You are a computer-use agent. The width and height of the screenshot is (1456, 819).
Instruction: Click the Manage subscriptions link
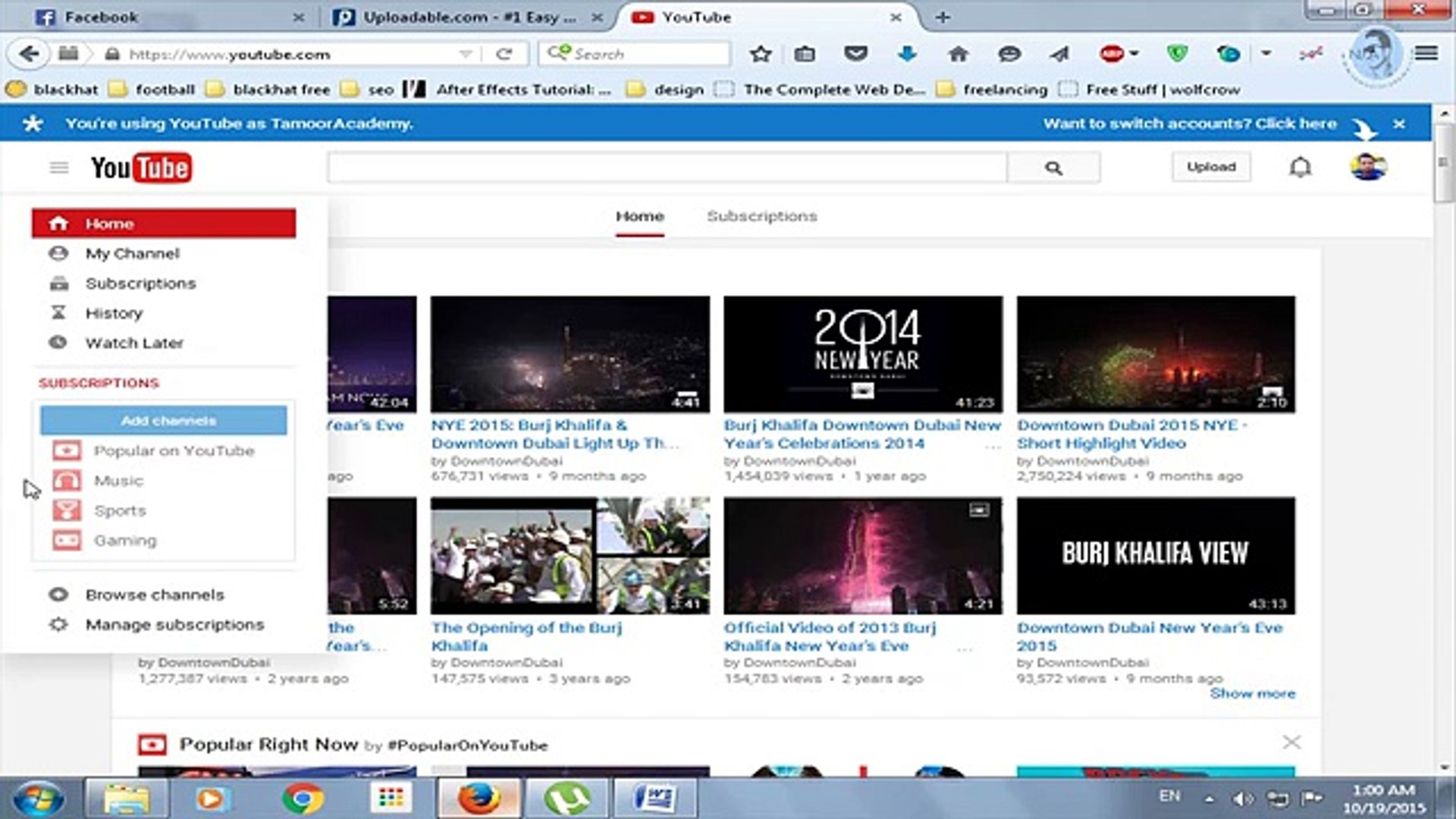point(174,624)
